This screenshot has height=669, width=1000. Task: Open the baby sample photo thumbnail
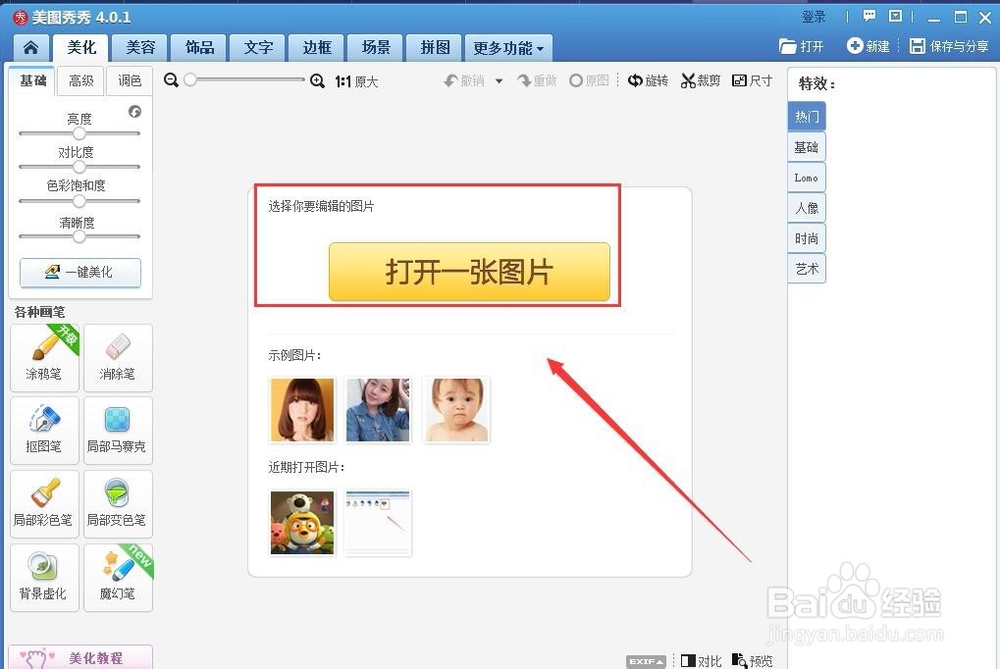456,409
